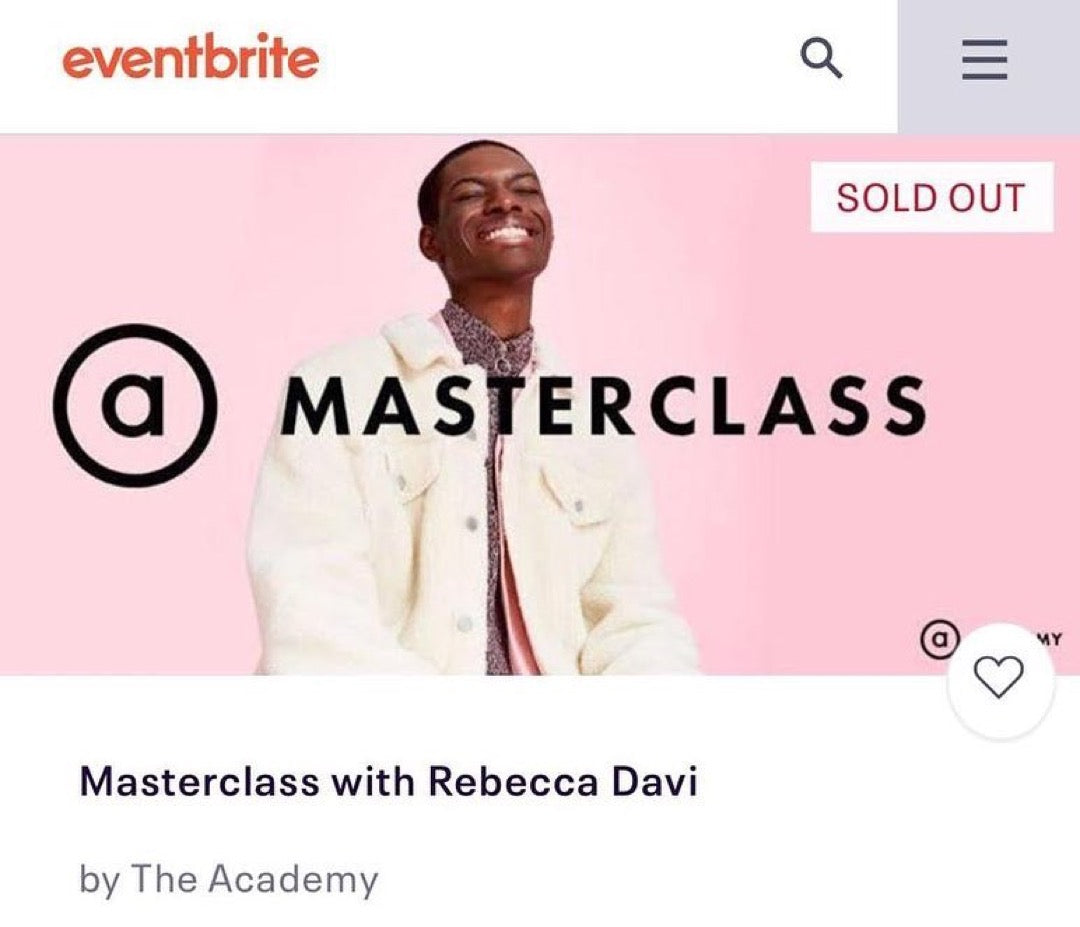Open search with the magnifier icon
This screenshot has height=927, width=1080.
(x=822, y=62)
